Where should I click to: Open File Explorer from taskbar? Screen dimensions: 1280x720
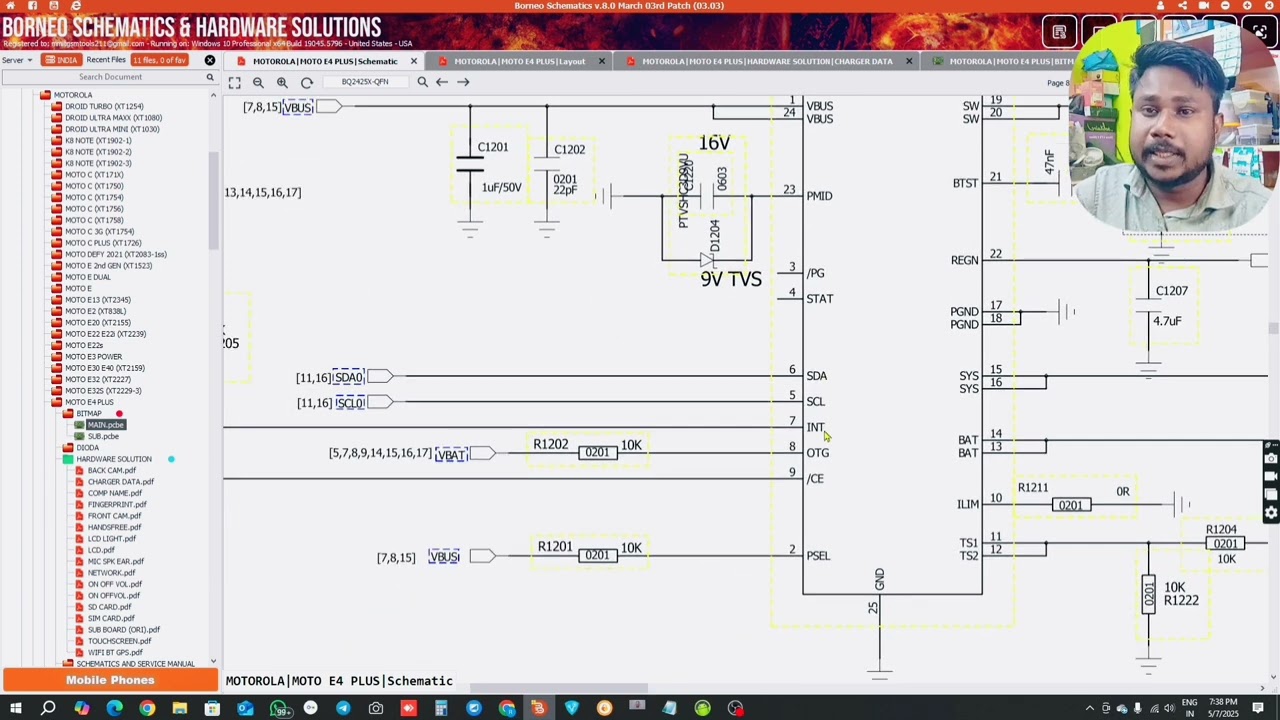[x=180, y=708]
